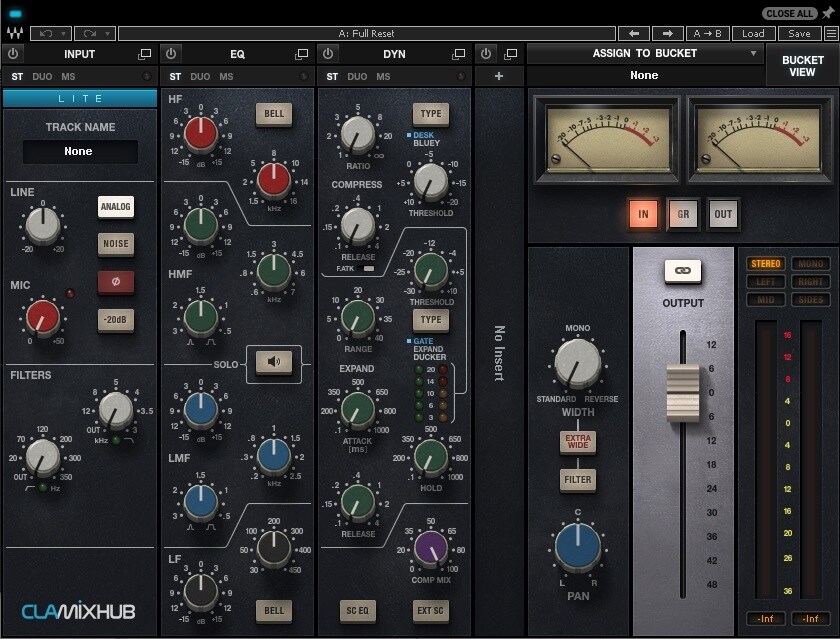Toggle the width FILTER button
This screenshot has height=639, width=840.
[578, 479]
